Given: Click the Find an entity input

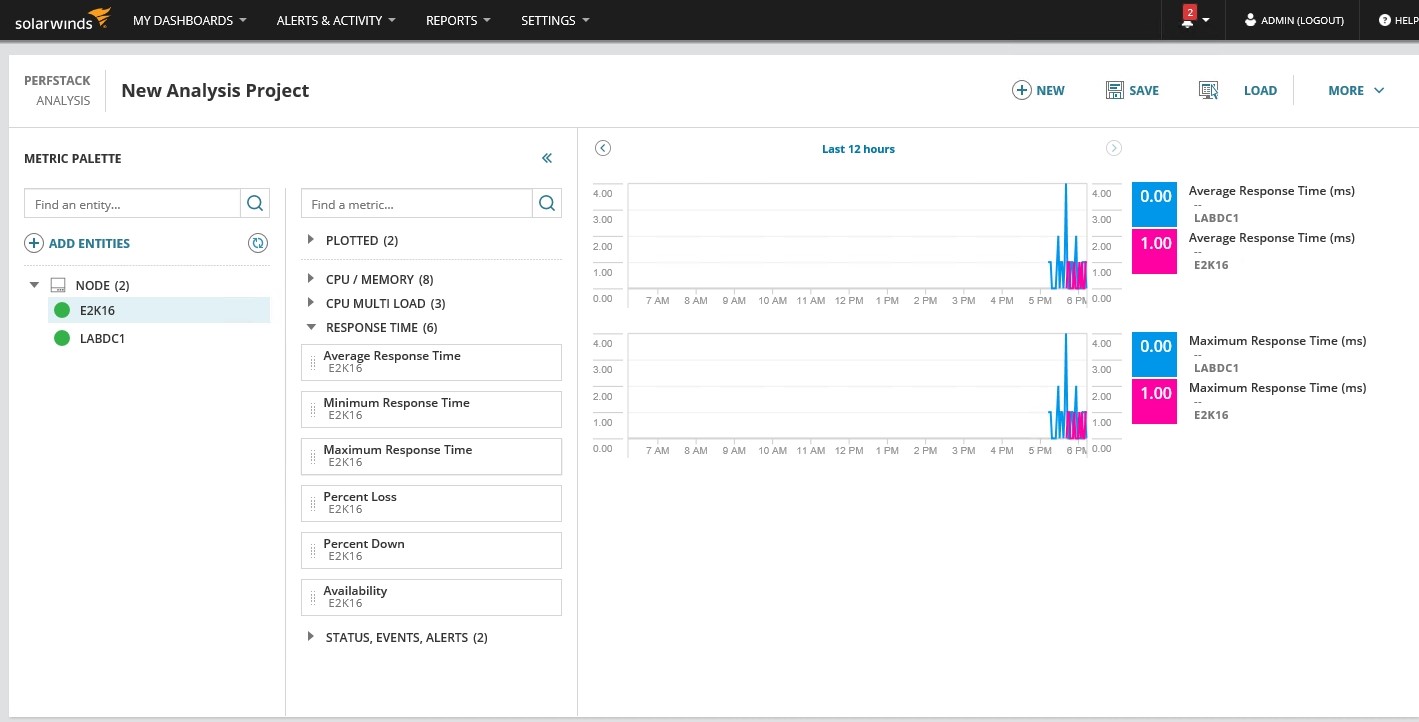Looking at the screenshot, I should point(132,203).
